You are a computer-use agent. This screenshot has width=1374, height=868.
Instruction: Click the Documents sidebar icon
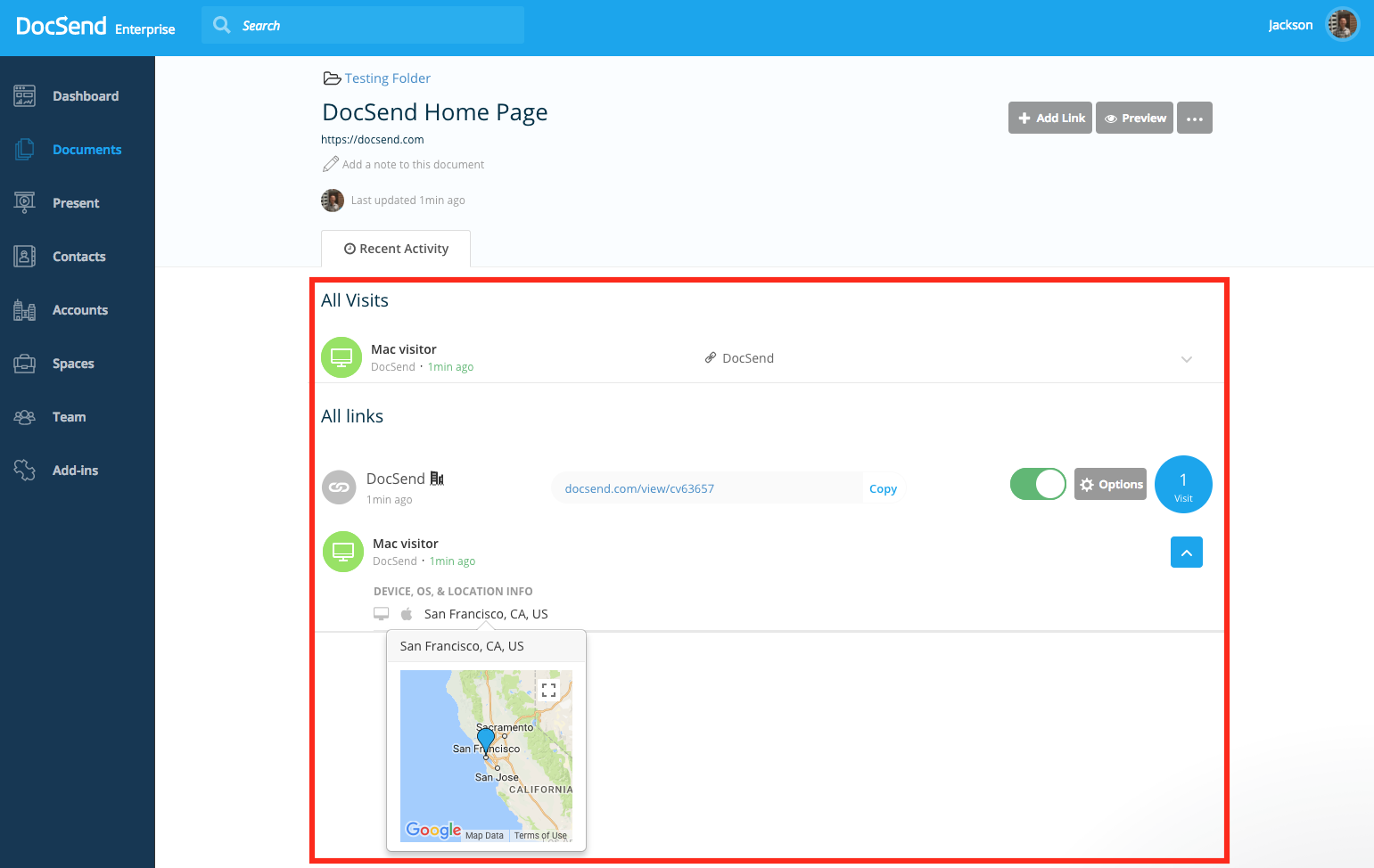(x=24, y=150)
